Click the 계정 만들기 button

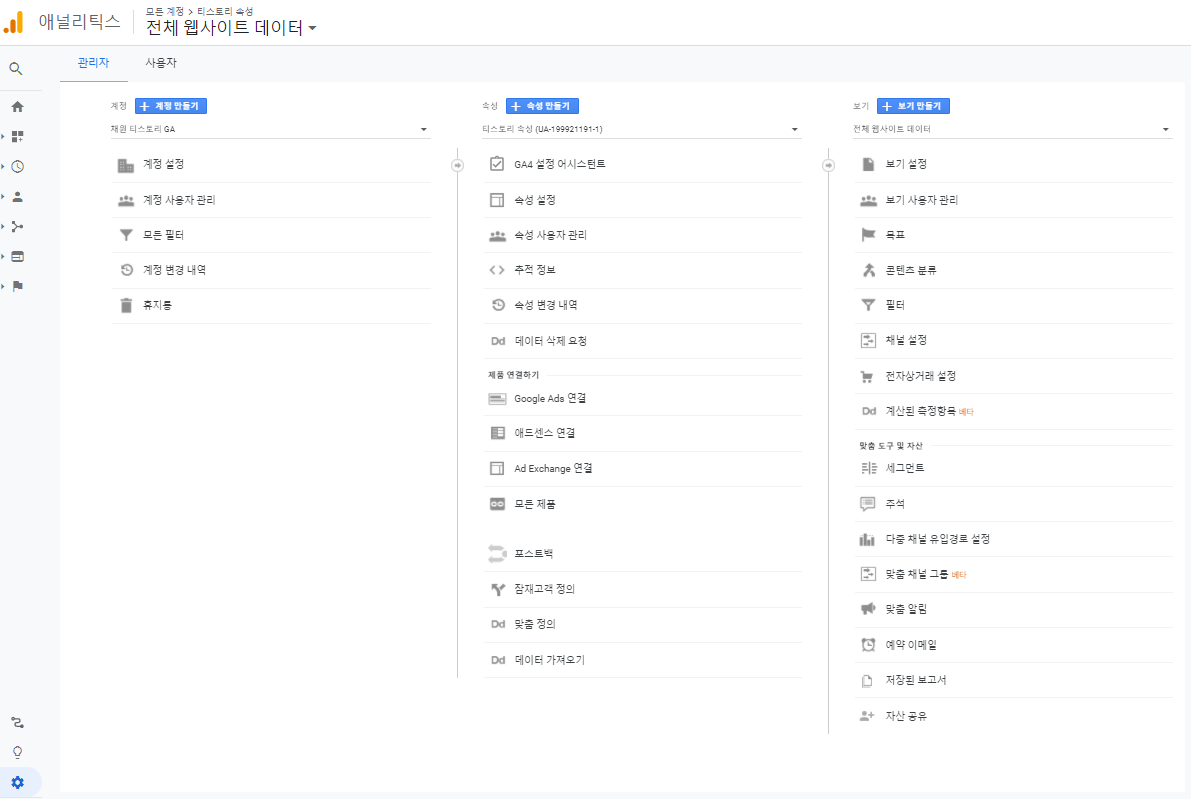point(171,106)
